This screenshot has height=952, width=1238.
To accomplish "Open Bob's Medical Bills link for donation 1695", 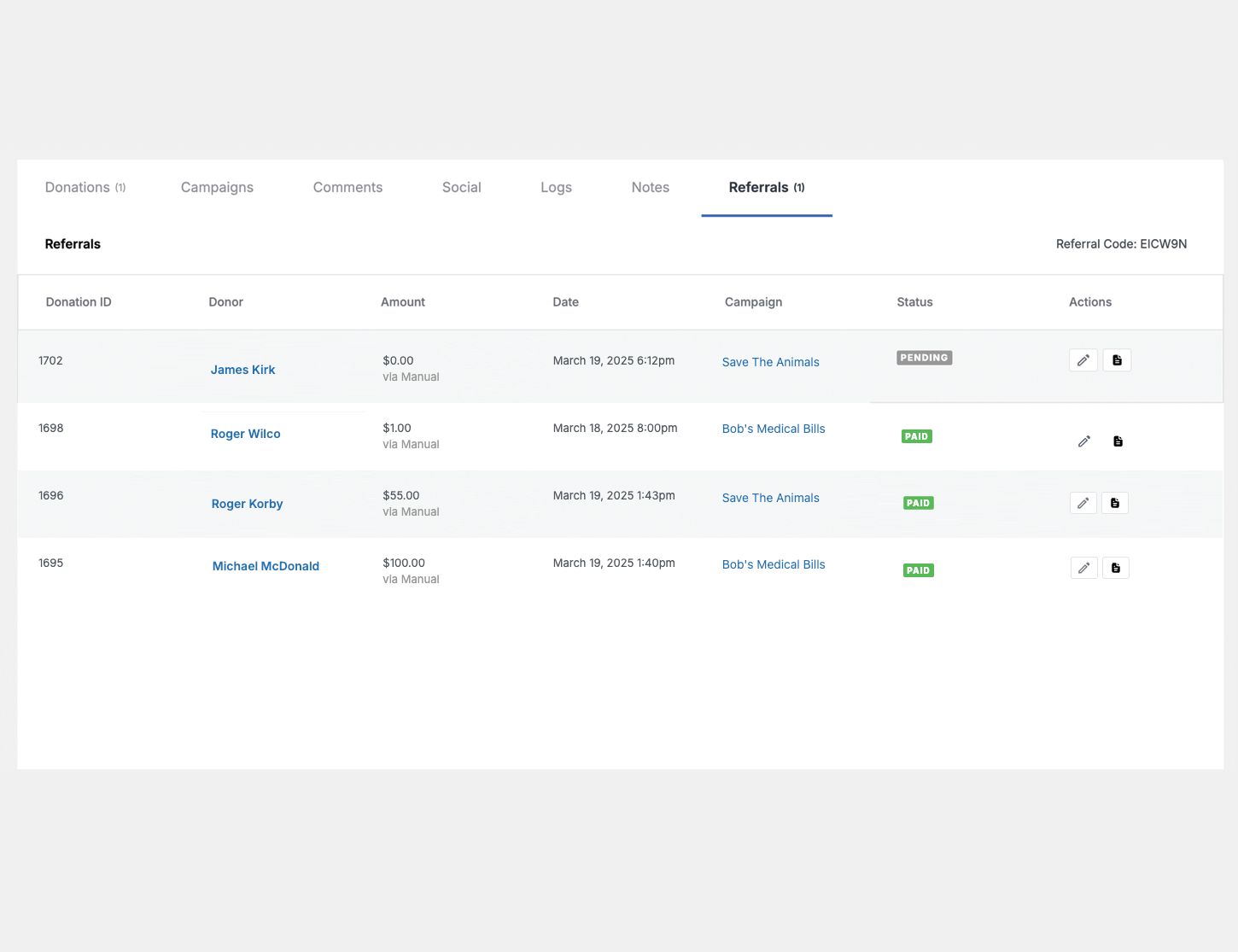I will click(x=774, y=564).
